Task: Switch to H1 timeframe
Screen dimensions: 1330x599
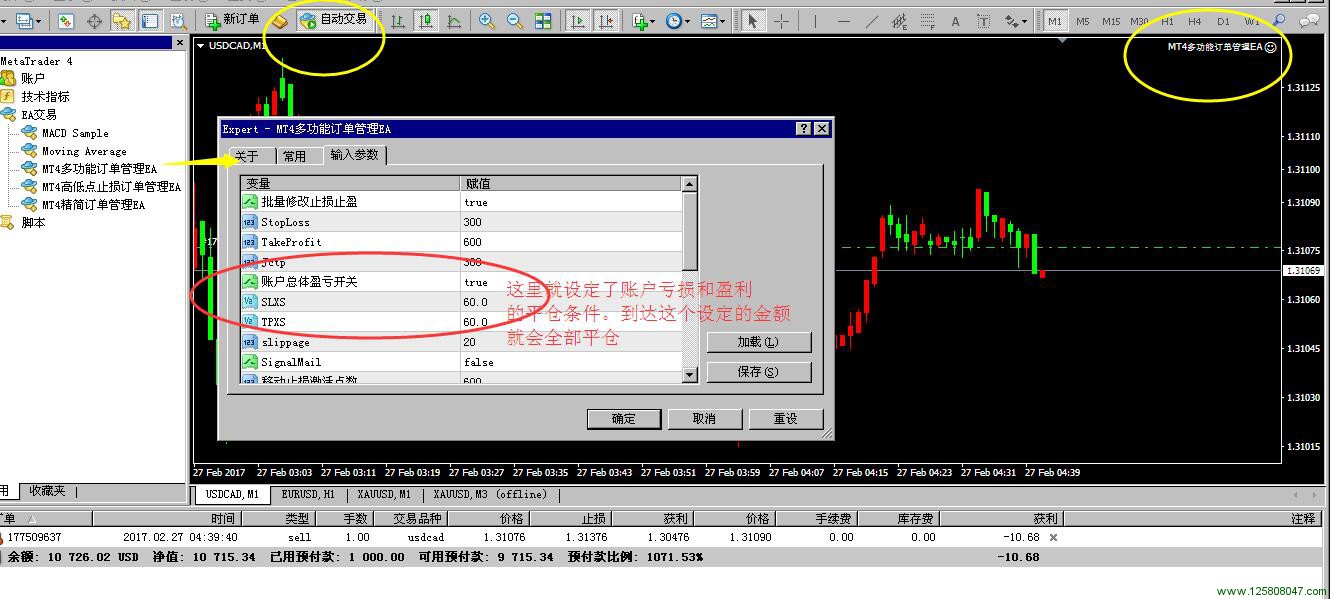Action: [x=1167, y=21]
